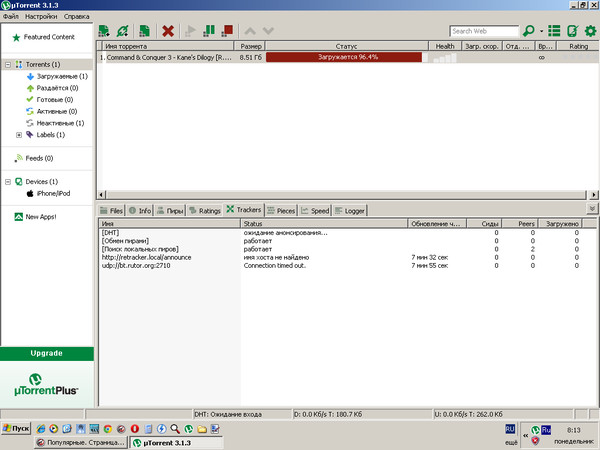Viewport: 600px width, 450px height.
Task: Click the green Upgrade button
Action: (x=47, y=354)
